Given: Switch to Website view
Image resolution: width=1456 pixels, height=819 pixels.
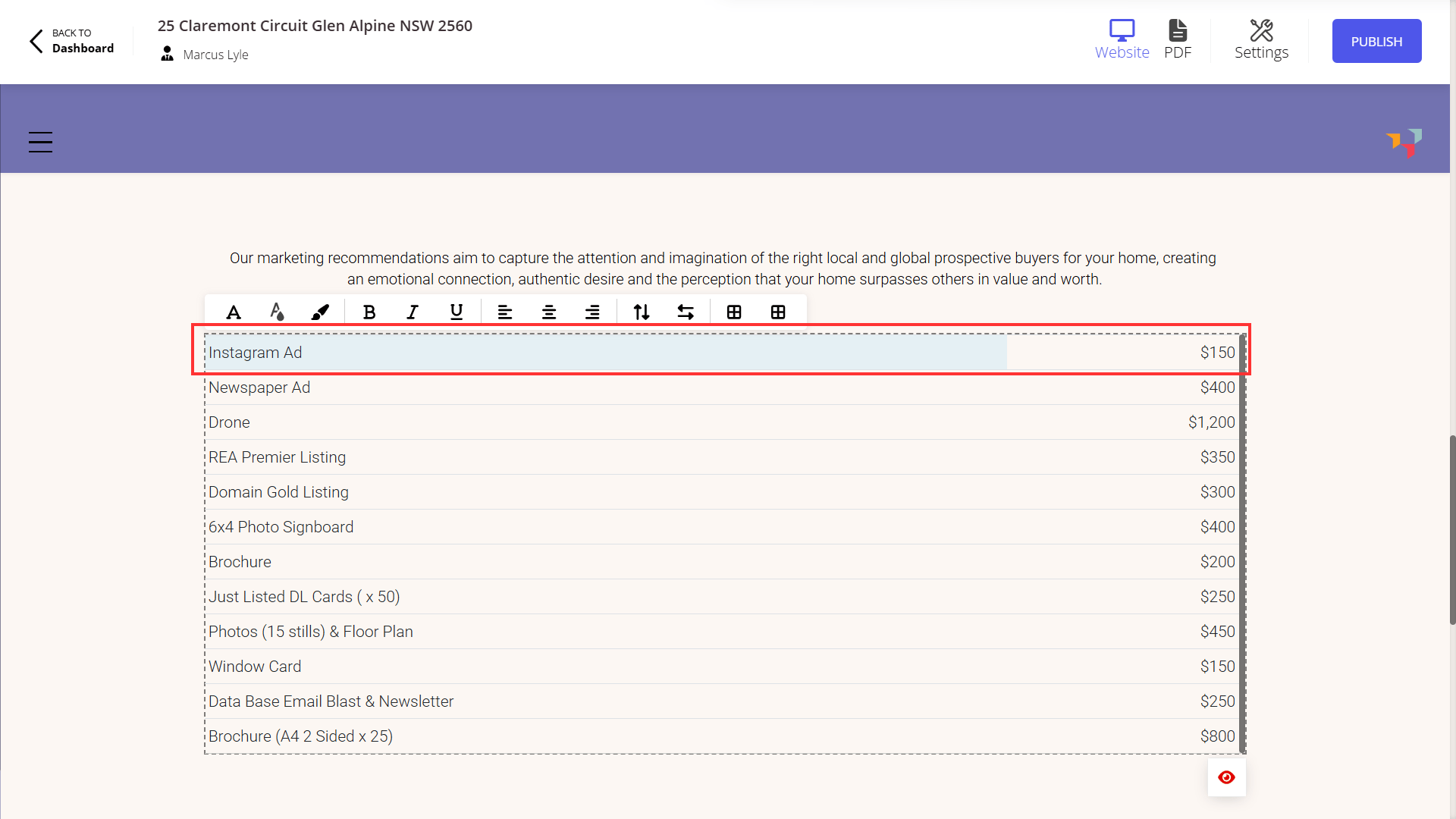Looking at the screenshot, I should click(x=1122, y=40).
